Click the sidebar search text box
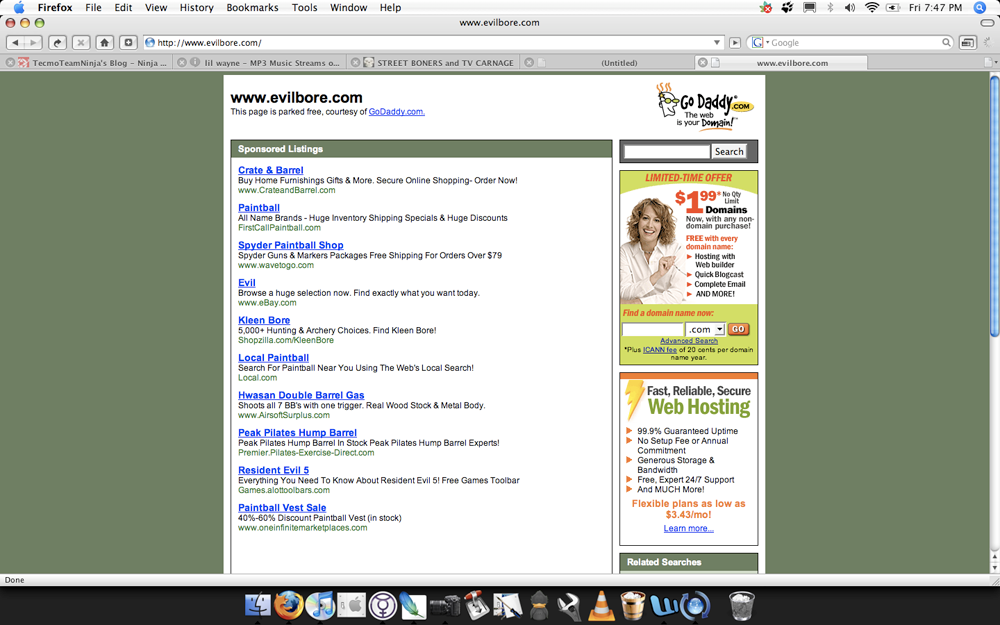The height and width of the screenshot is (625, 1000). click(666, 151)
